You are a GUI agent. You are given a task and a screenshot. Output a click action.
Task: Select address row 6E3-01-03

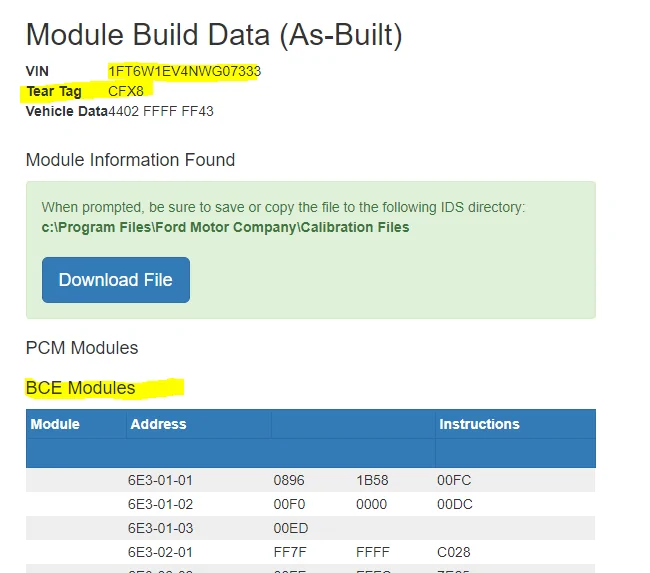tap(160, 528)
